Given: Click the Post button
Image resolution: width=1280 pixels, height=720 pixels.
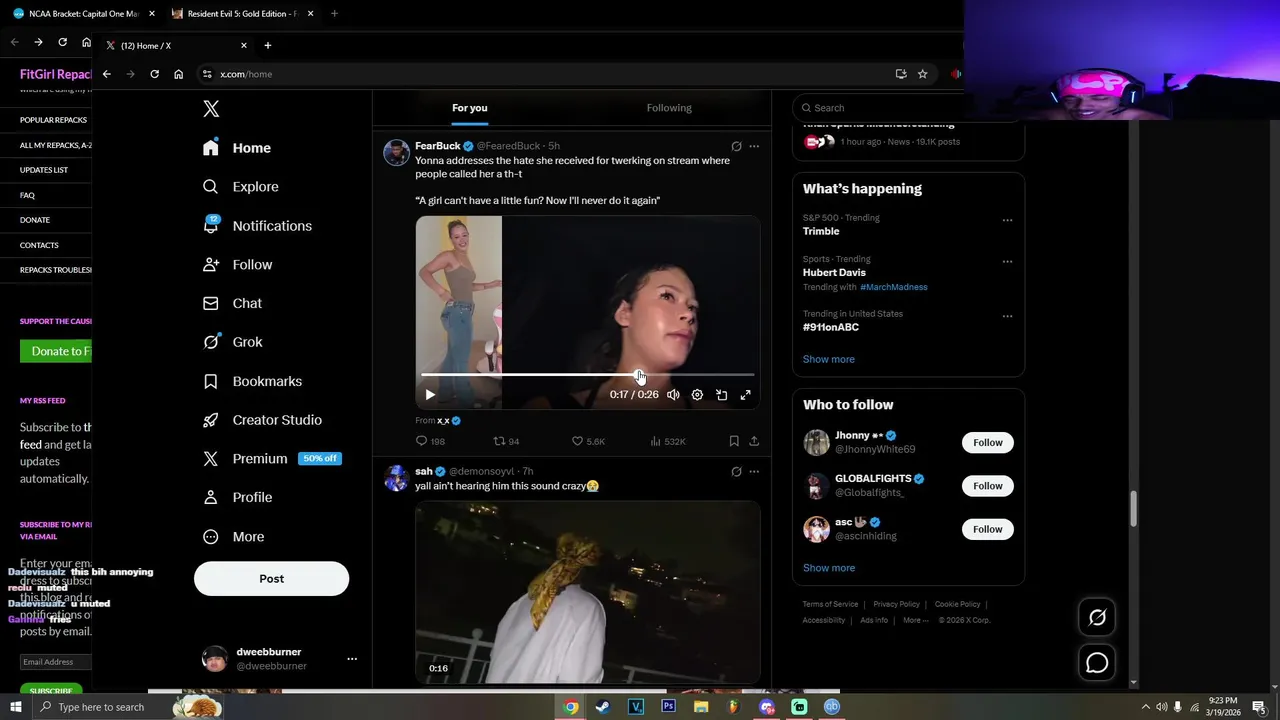Looking at the screenshot, I should pos(271,579).
